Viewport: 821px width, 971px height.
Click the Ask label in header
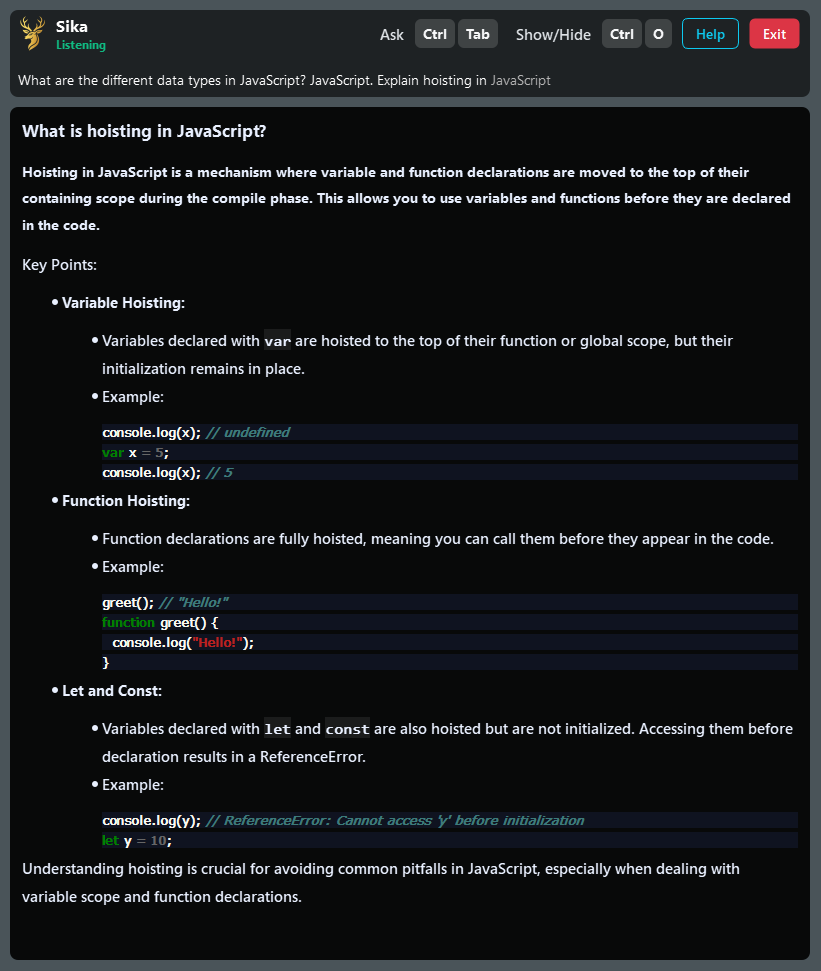click(x=392, y=35)
